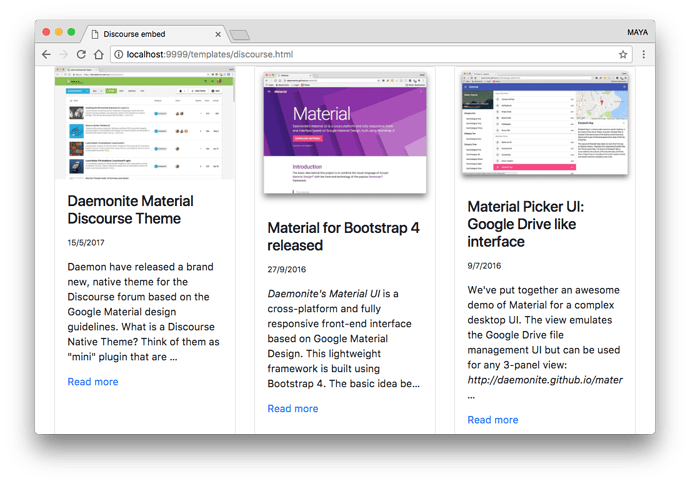View site information icon beside localhost URL

[118, 54]
